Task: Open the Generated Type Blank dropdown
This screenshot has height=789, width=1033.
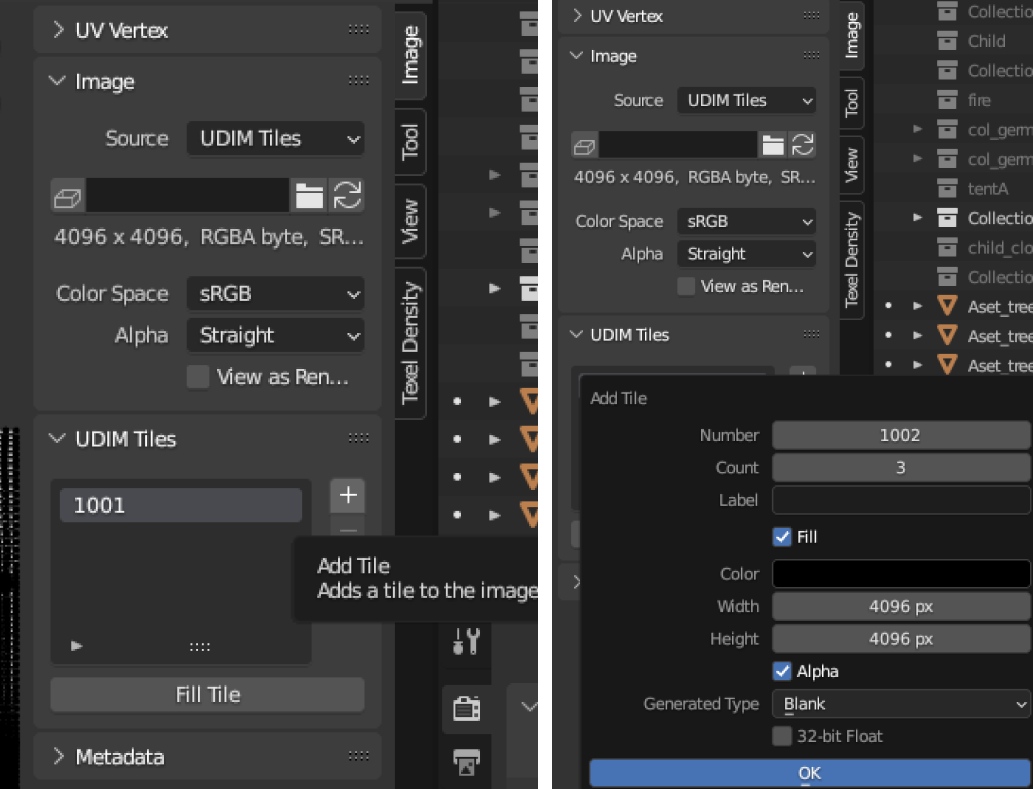Action: (898, 704)
